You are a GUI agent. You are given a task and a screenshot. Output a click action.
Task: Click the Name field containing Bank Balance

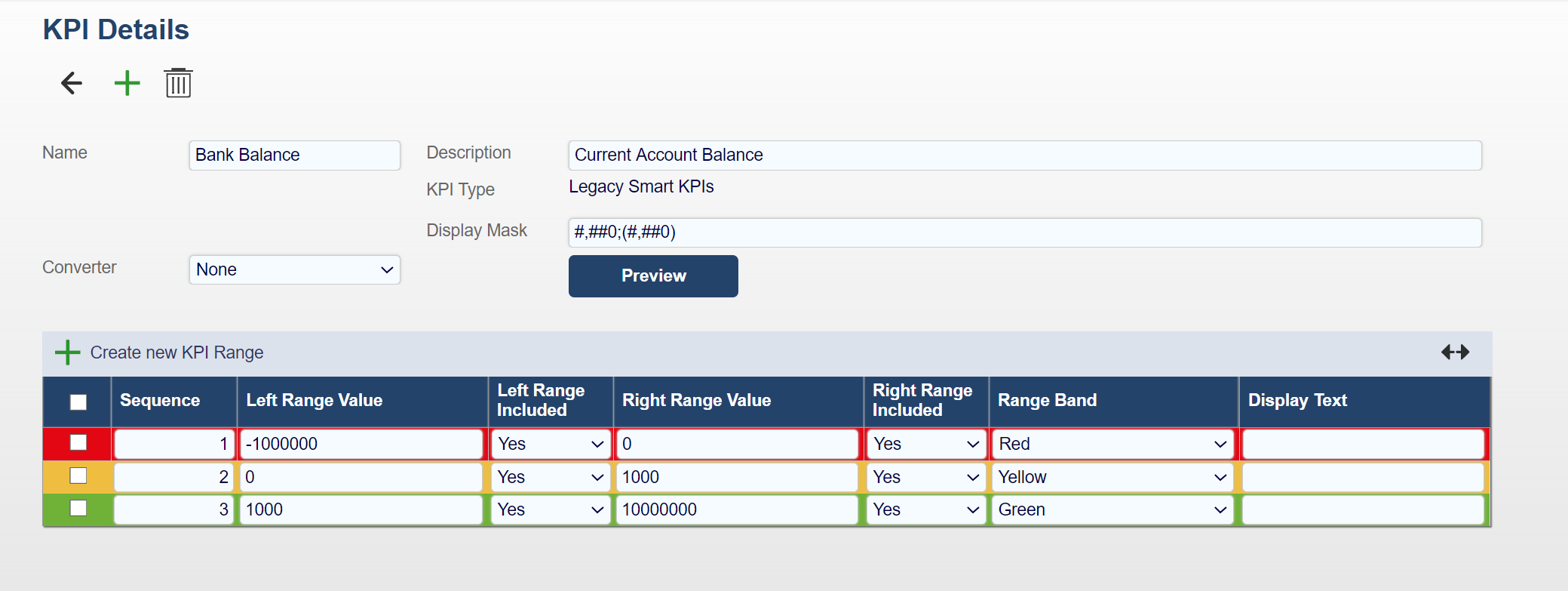tap(294, 155)
